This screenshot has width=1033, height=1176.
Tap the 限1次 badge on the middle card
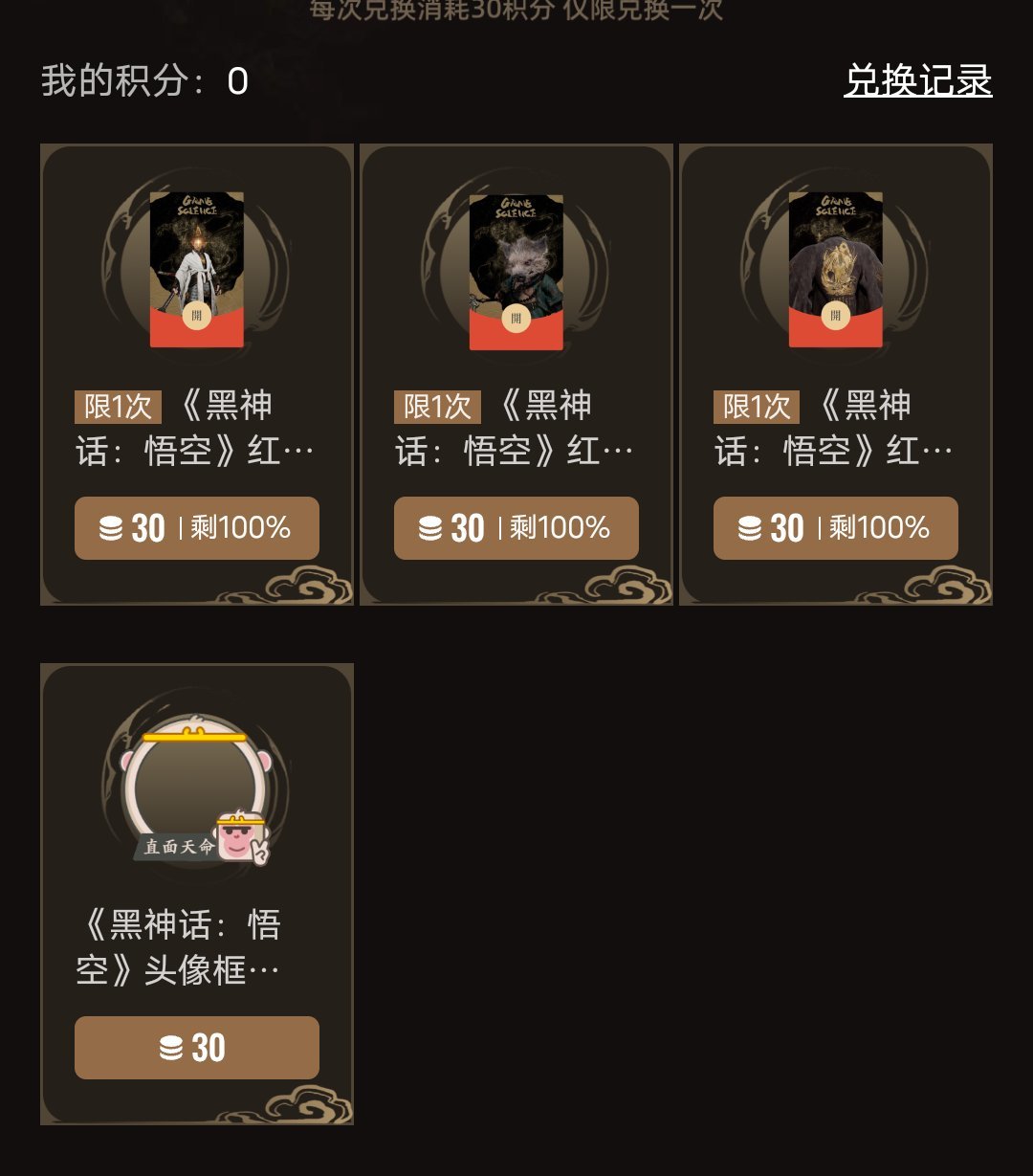click(x=438, y=407)
